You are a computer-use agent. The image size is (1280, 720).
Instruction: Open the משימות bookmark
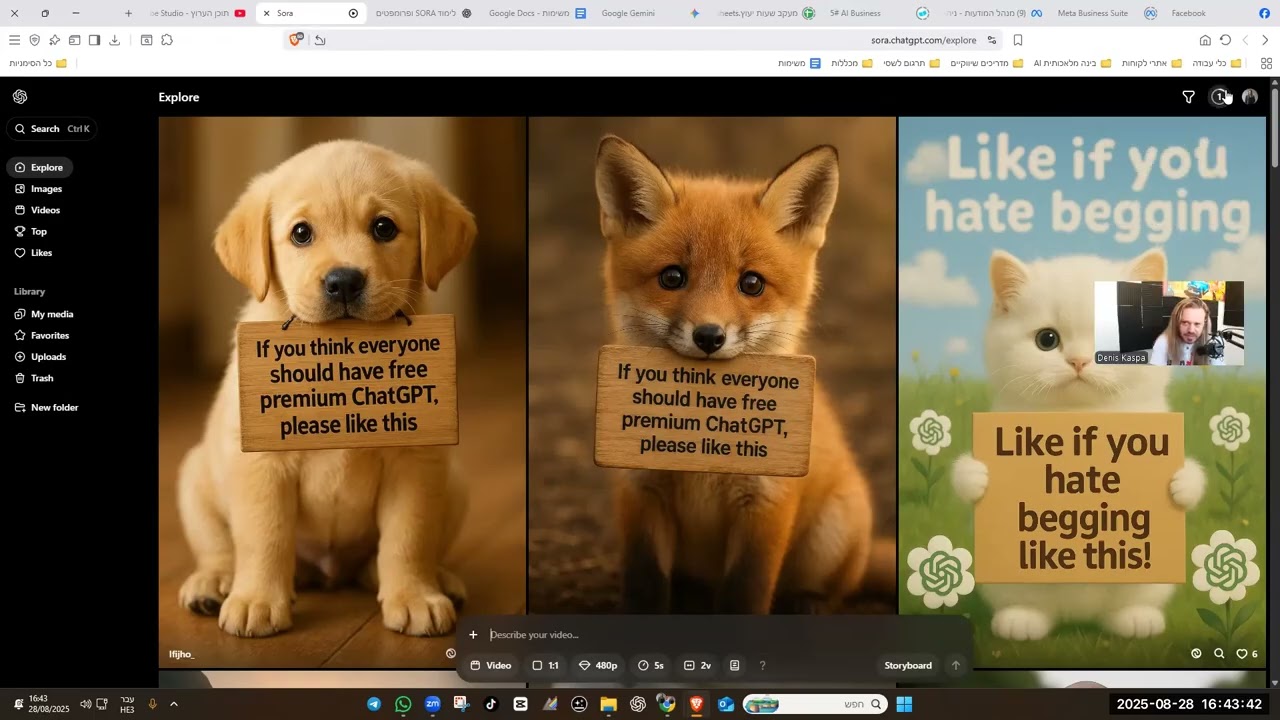(x=799, y=63)
